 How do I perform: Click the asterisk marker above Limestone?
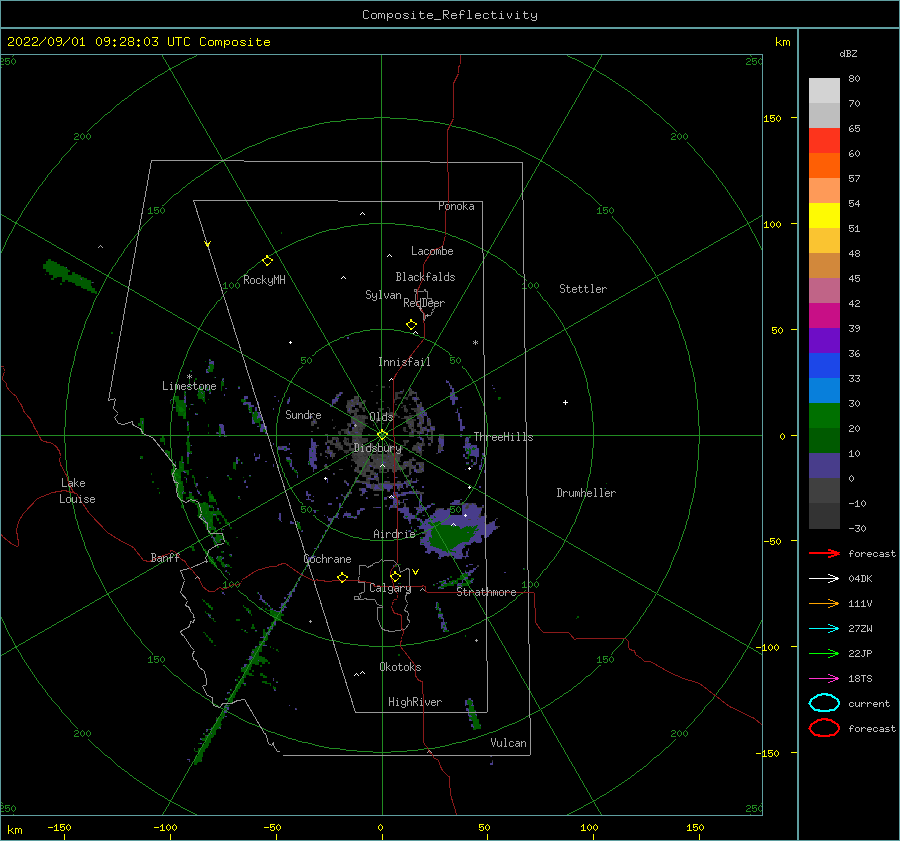click(x=189, y=377)
